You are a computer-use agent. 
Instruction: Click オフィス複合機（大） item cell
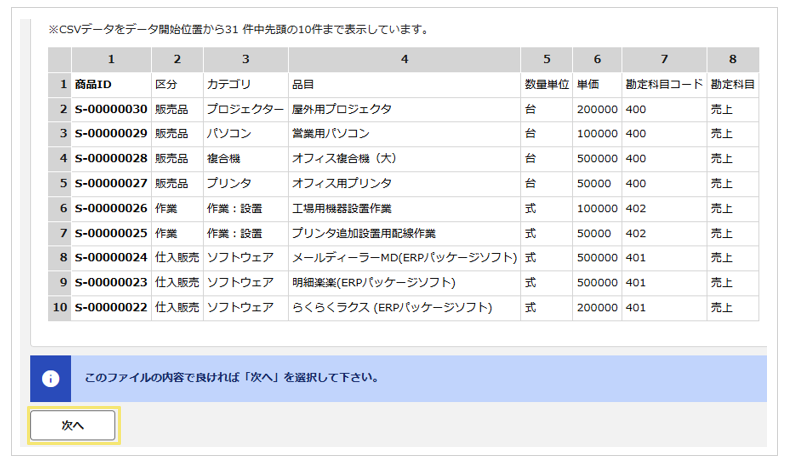click(x=405, y=159)
